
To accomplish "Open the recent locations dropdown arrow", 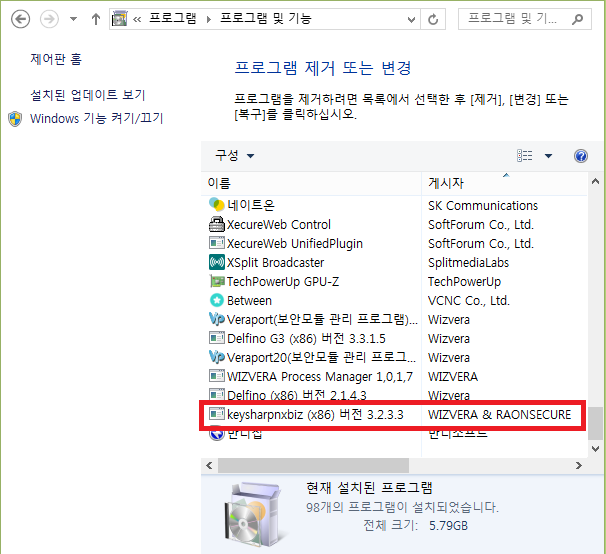I will click(73, 19).
